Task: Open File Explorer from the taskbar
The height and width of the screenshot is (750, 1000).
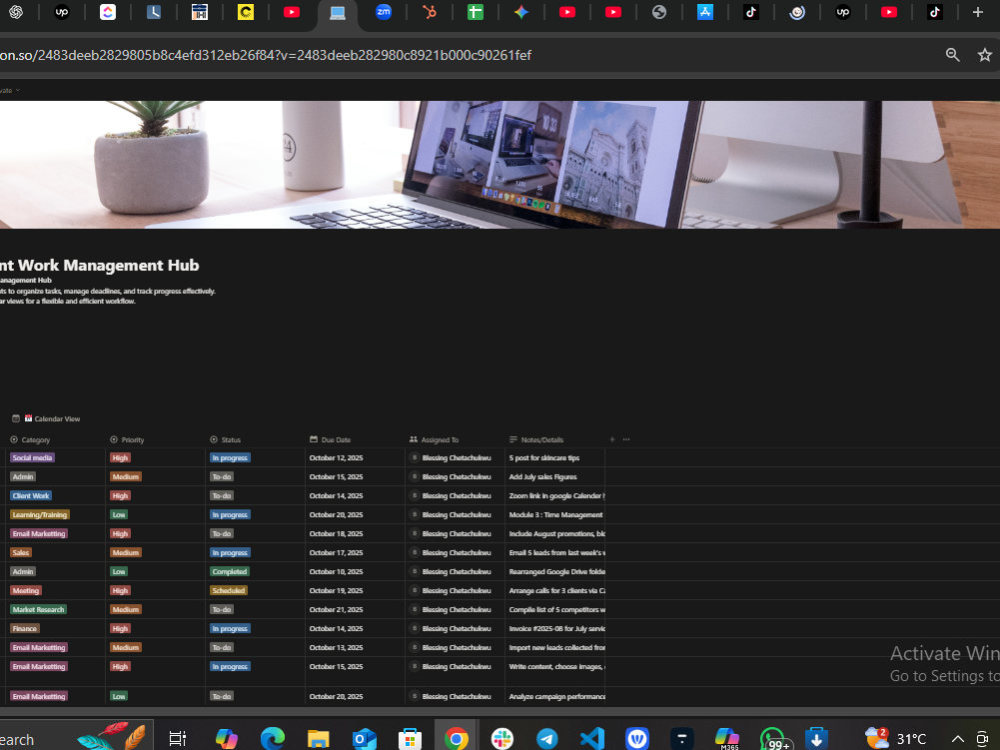Action: pos(318,739)
